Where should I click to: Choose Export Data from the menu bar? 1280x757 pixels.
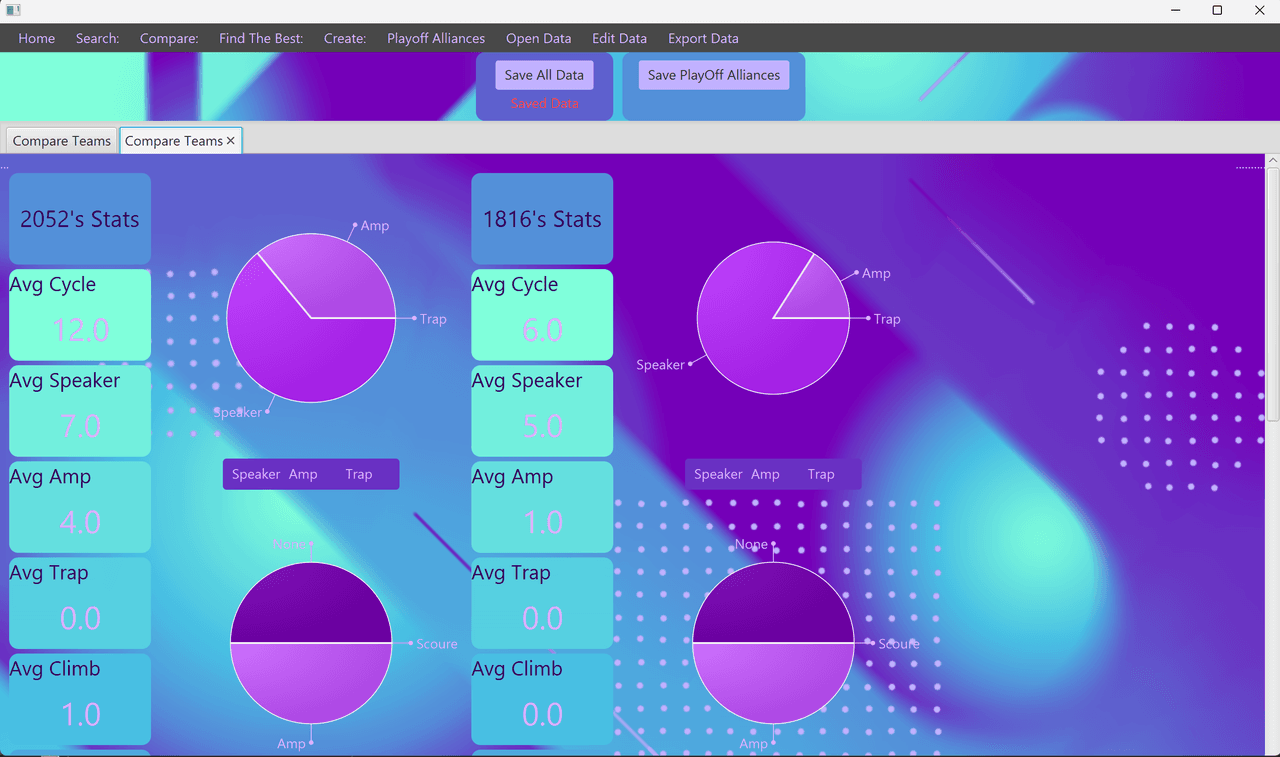pyautogui.click(x=703, y=38)
